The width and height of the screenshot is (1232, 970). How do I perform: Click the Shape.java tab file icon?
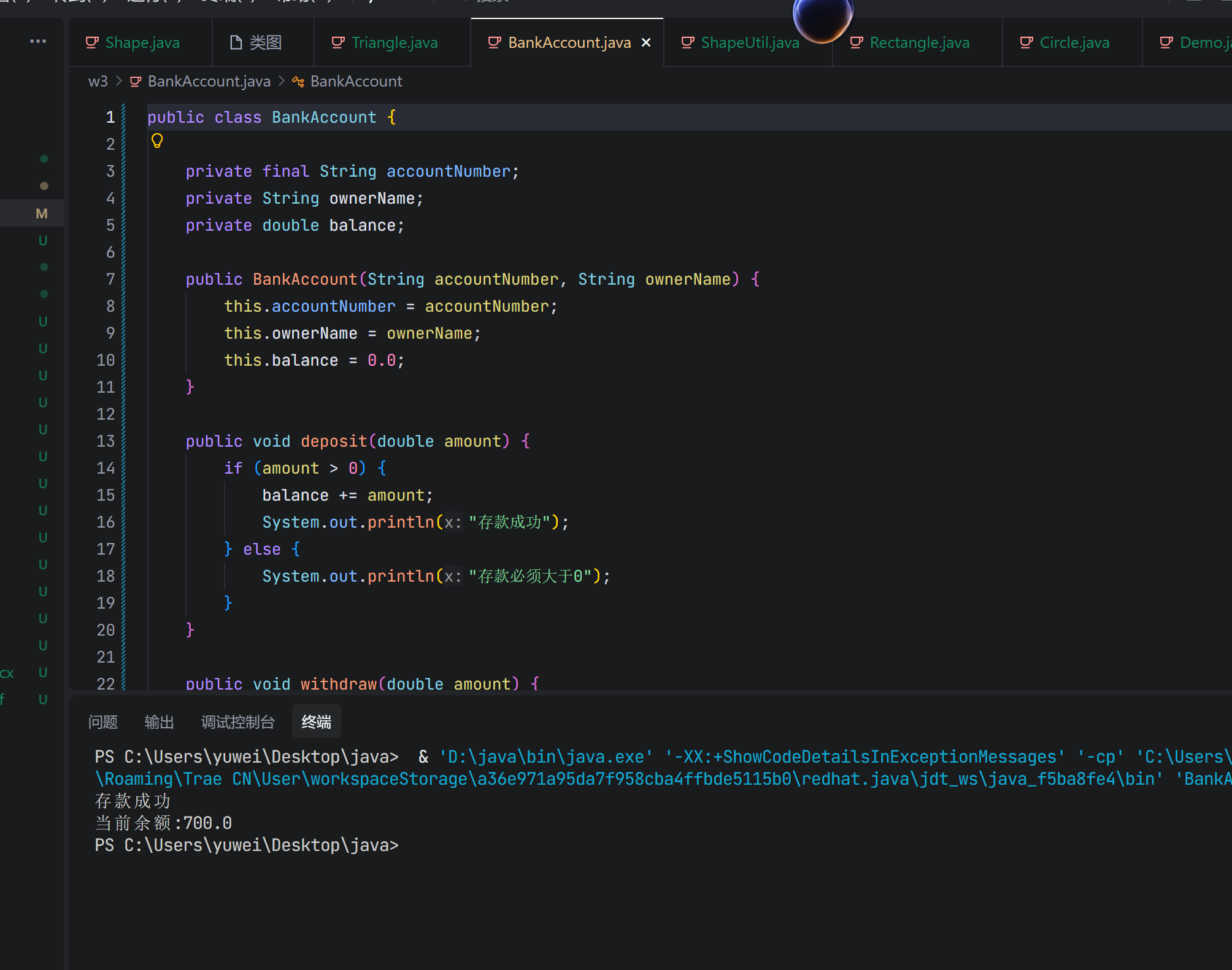(92, 42)
